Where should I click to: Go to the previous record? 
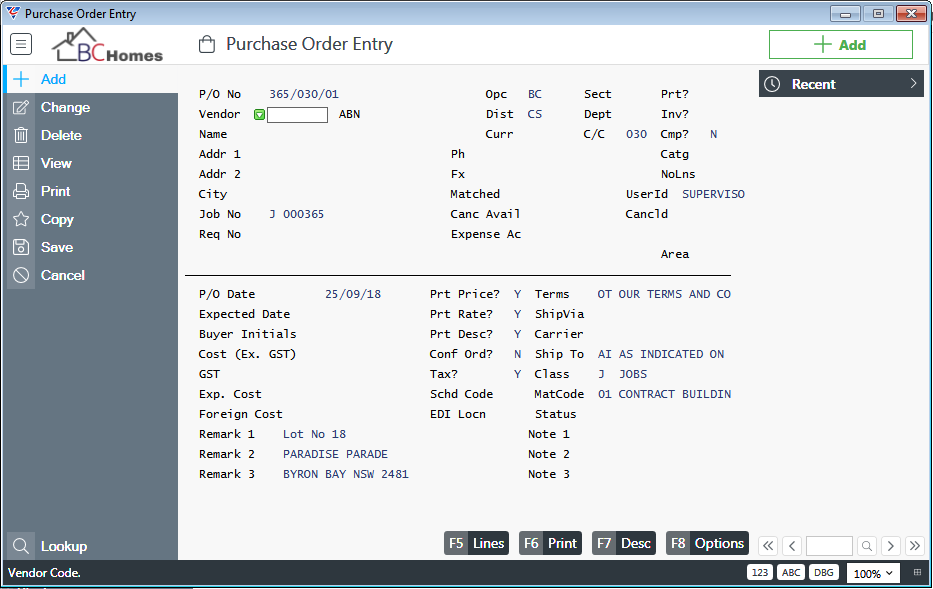click(x=792, y=546)
